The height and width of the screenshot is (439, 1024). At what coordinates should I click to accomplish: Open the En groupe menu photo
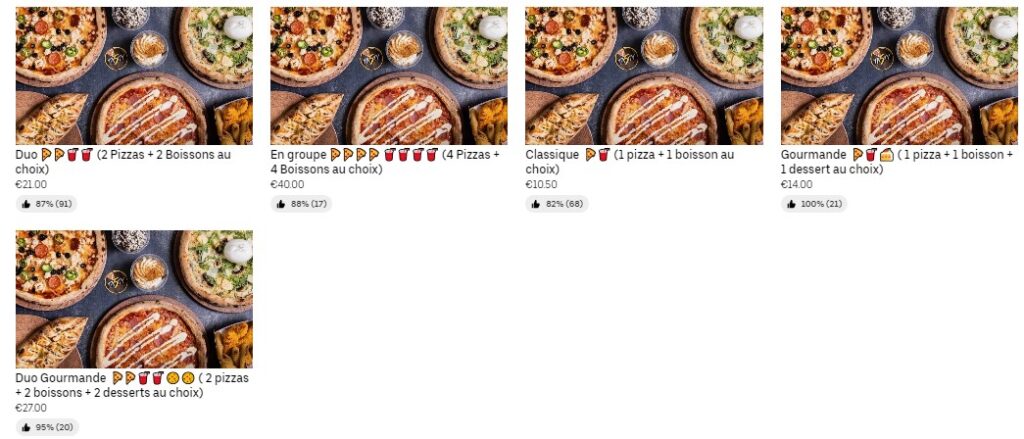(389, 76)
